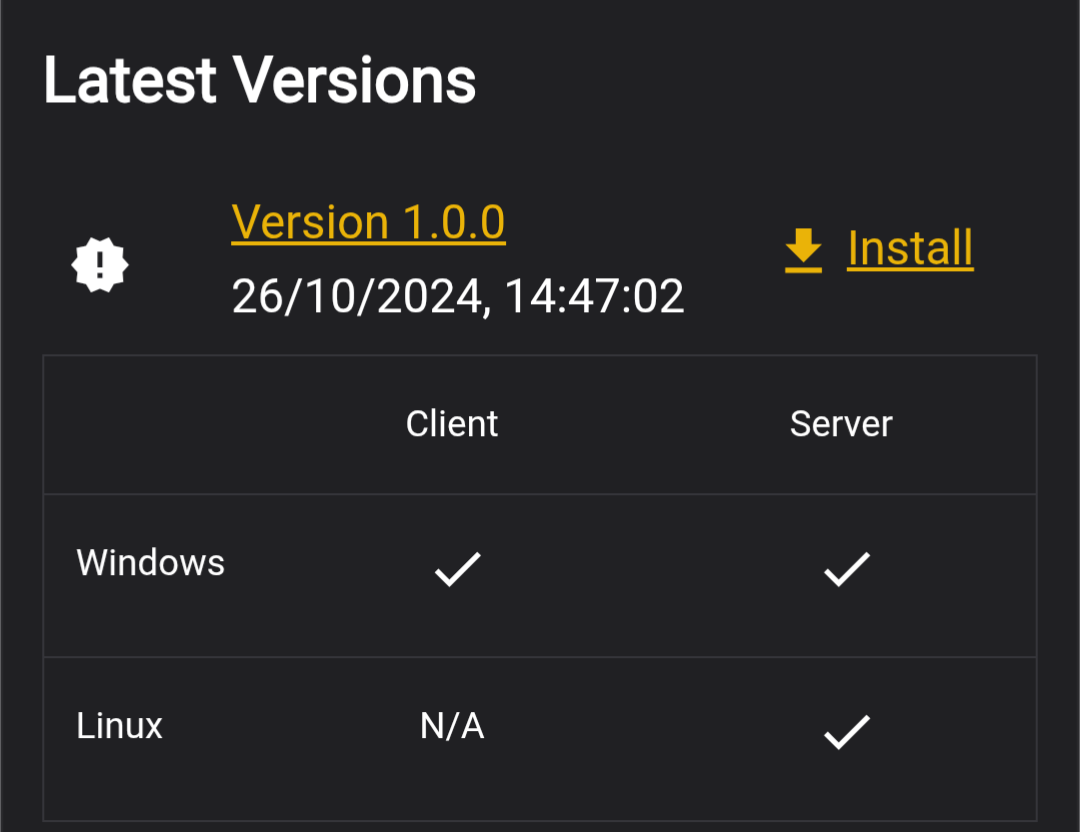This screenshot has width=1080, height=832.
Task: Click the word Version in the release link
Action: (311, 222)
